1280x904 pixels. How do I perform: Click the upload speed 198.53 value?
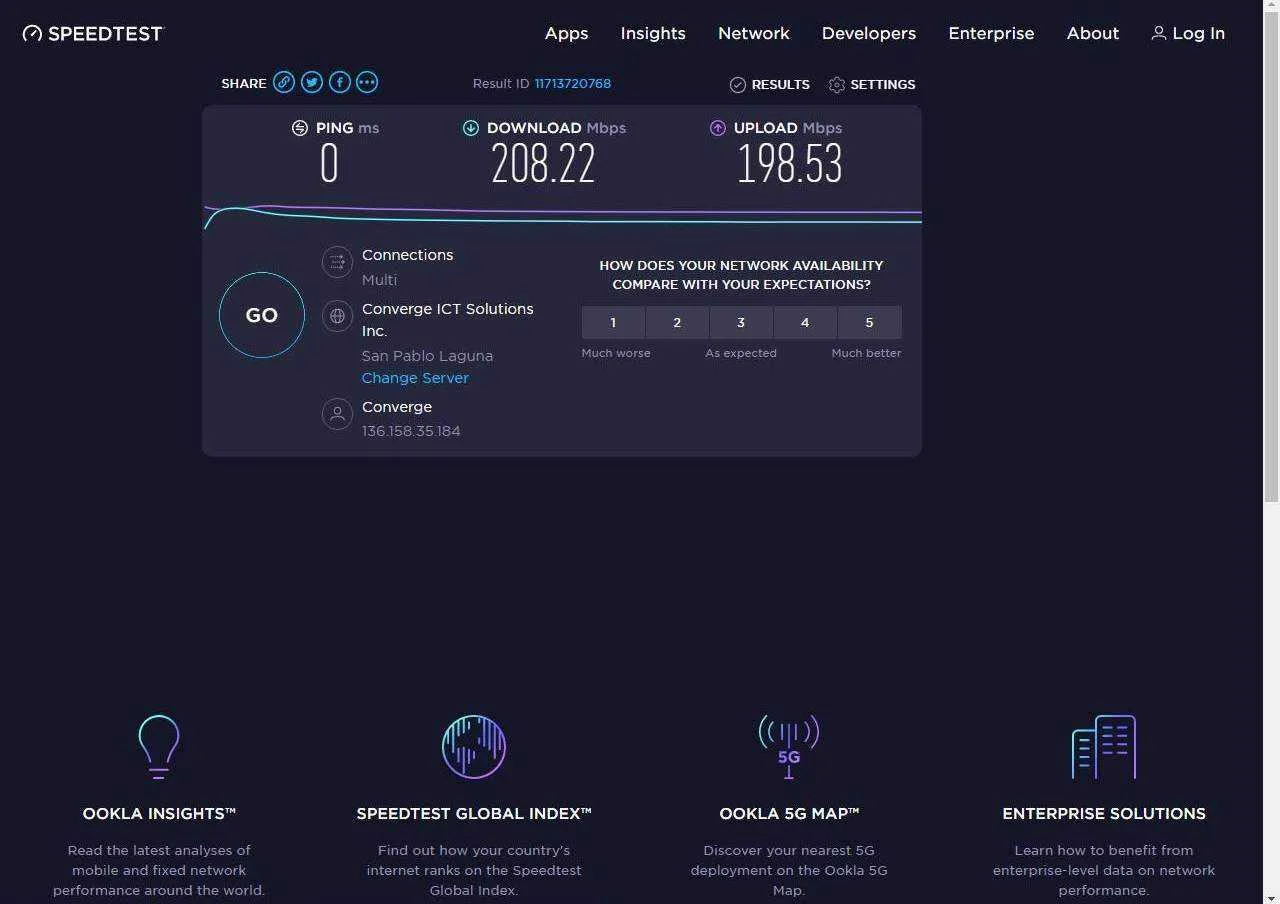790,164
